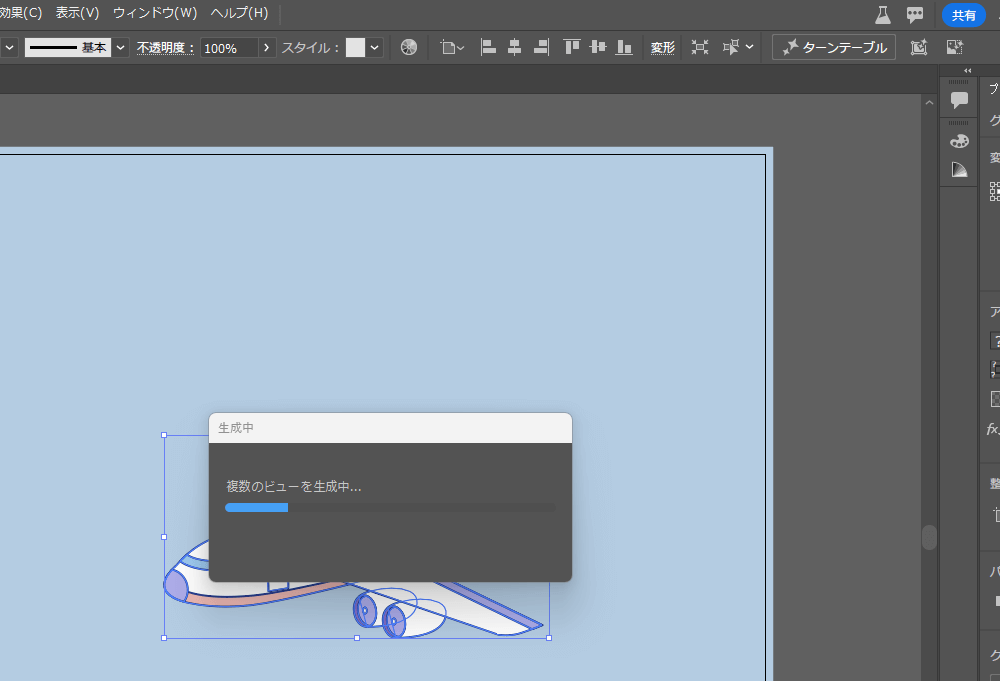The image size is (1000, 681).
Task: Expand the stroke style 基本 dropdown
Action: click(x=121, y=47)
